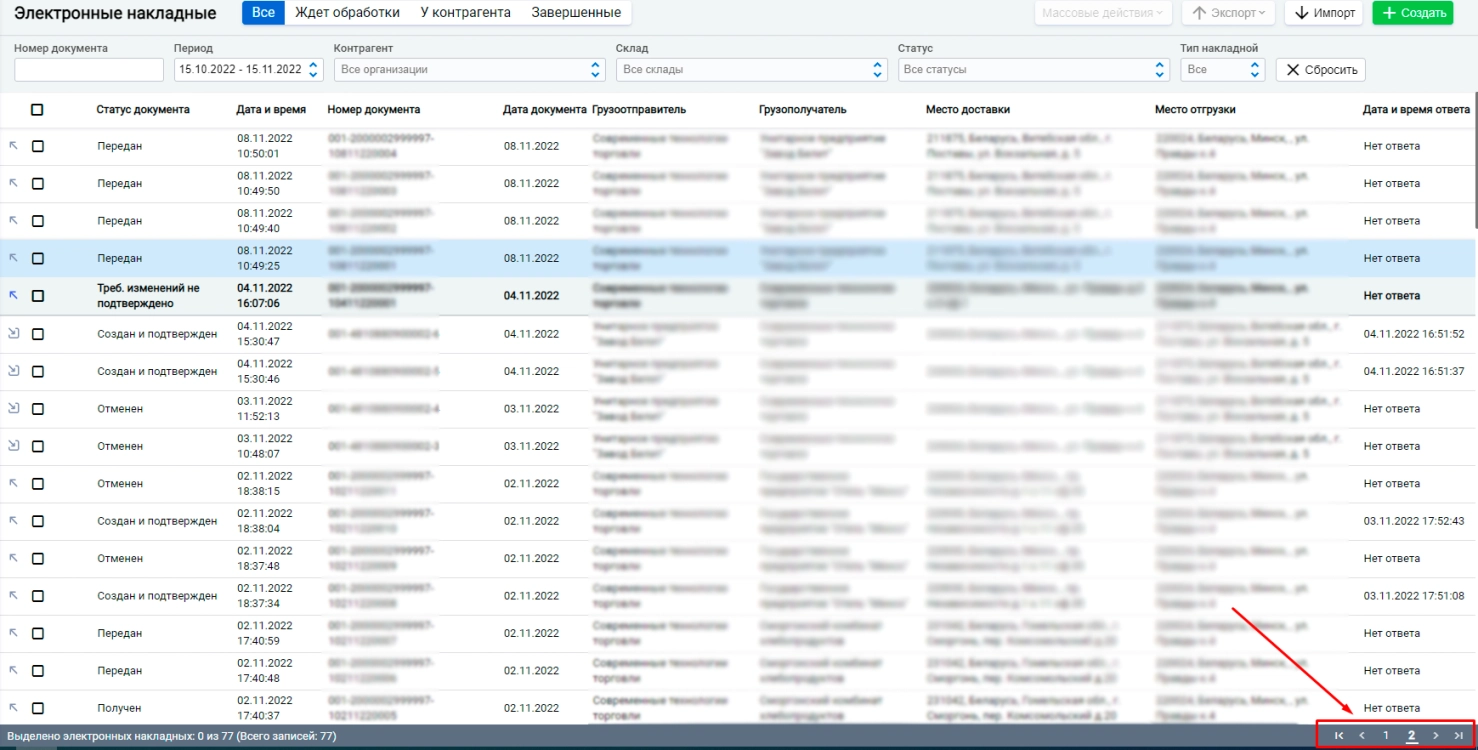Click response time 04.11.2022 16:51:52

1414,333
